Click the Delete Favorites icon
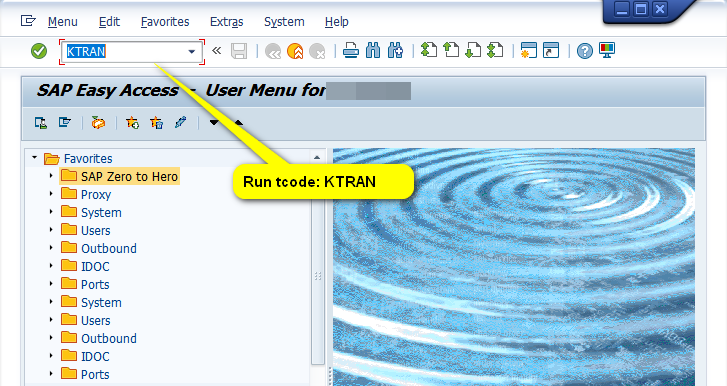Viewport: 727px width, 386px height. 156,122
